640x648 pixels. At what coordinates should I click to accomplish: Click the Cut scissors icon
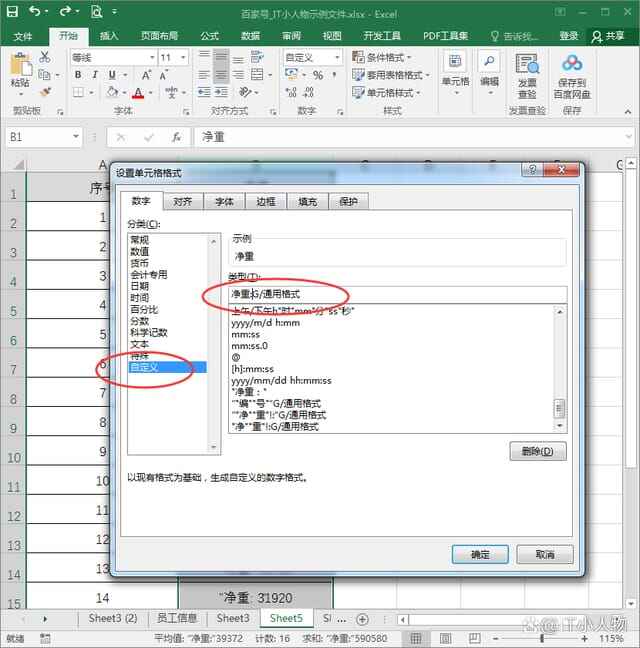coord(45,57)
